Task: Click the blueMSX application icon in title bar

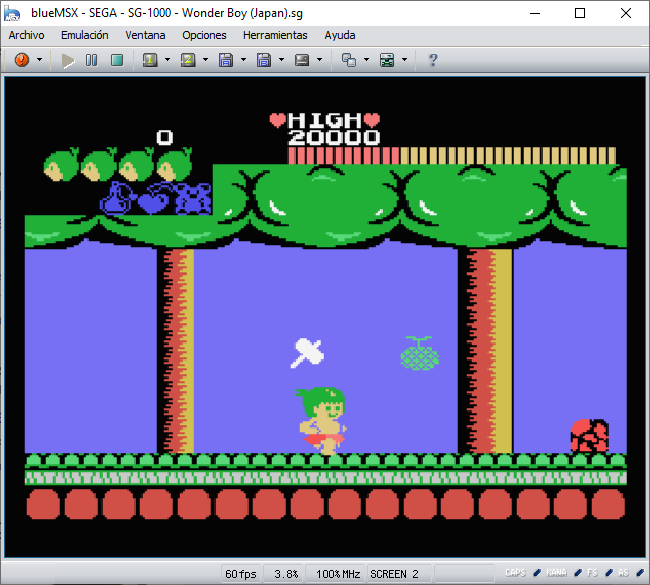Action: coord(12,13)
